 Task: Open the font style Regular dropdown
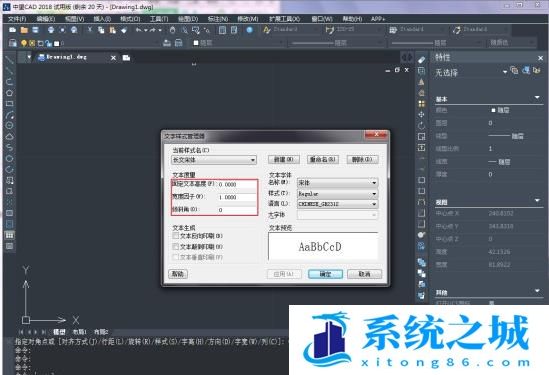click(338, 193)
